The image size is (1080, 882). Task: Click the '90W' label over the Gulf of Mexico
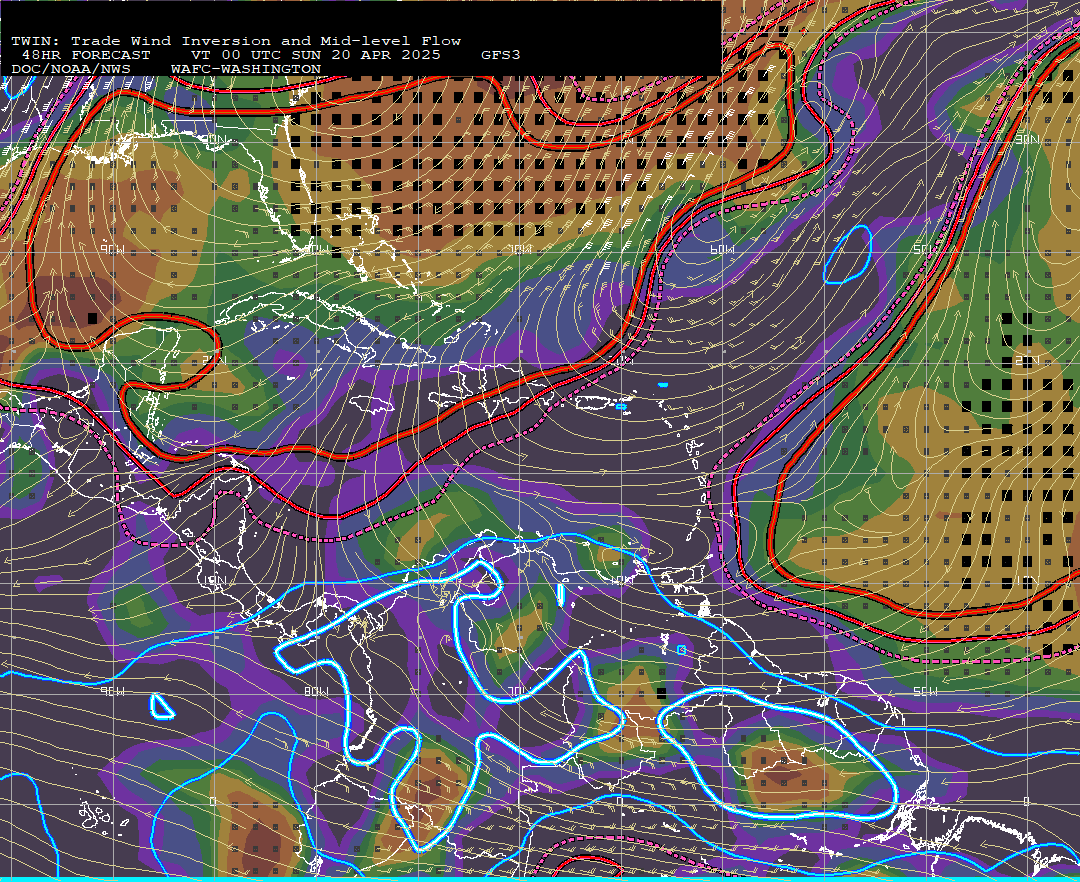[x=112, y=249]
